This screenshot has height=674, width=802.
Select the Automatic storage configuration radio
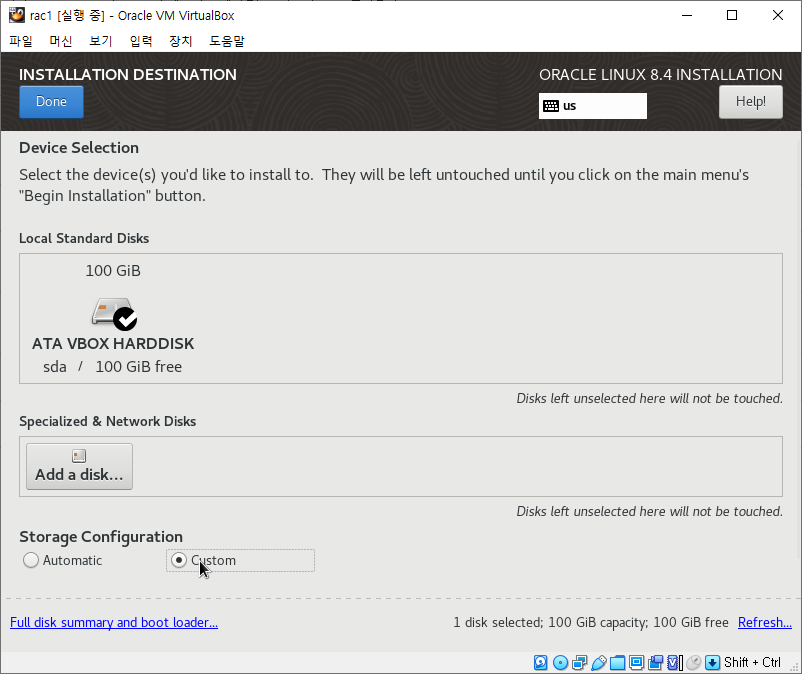31,560
